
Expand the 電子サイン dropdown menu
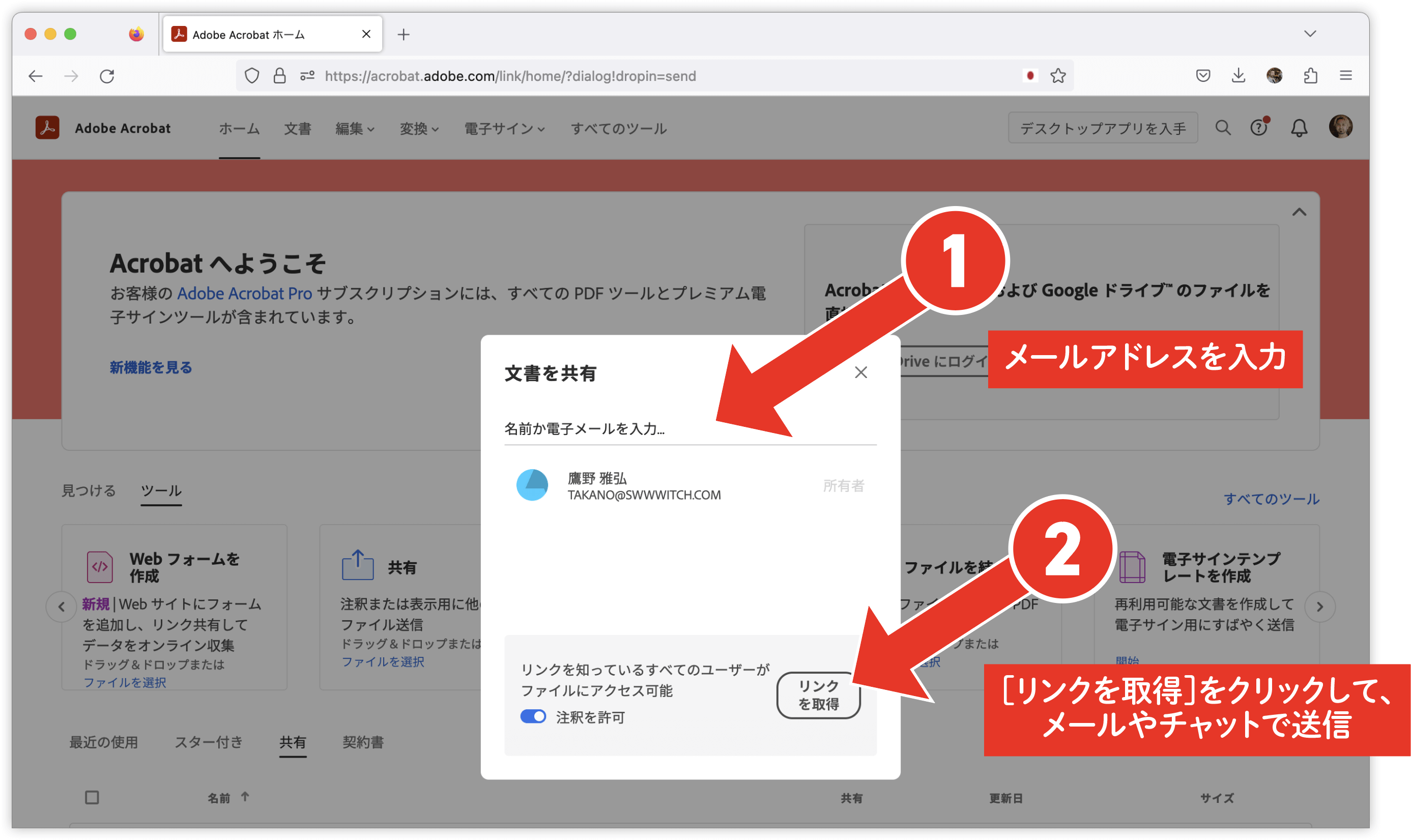coord(505,129)
